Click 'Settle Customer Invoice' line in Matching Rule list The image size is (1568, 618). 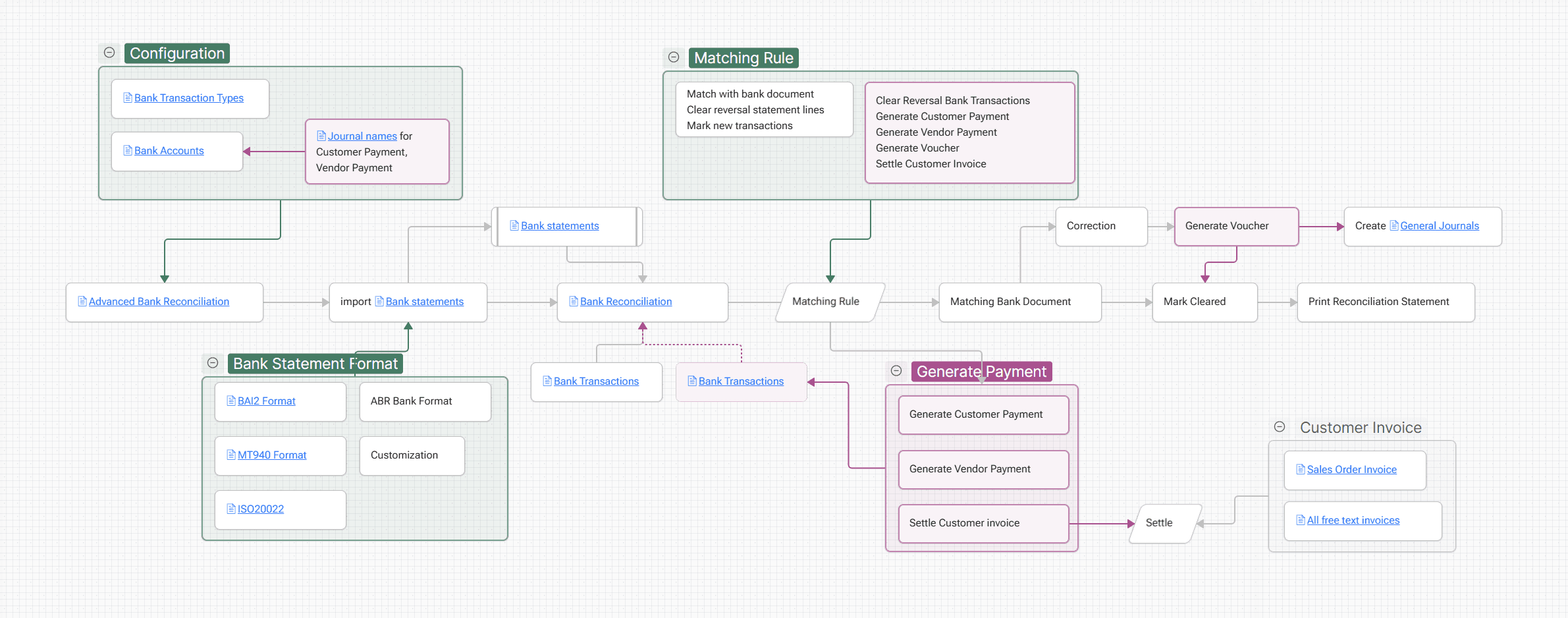[931, 163]
